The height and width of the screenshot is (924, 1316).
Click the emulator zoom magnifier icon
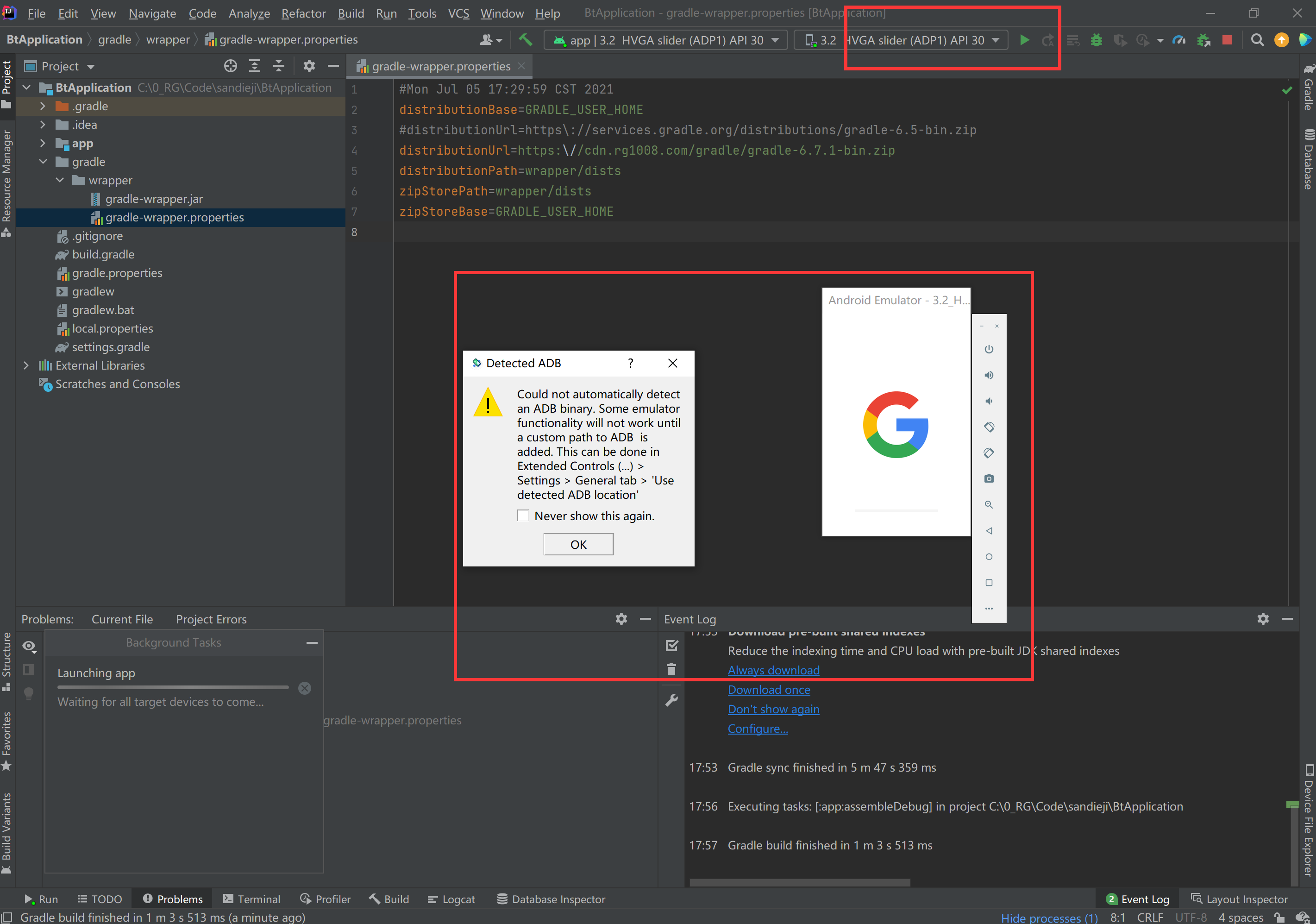point(989,505)
